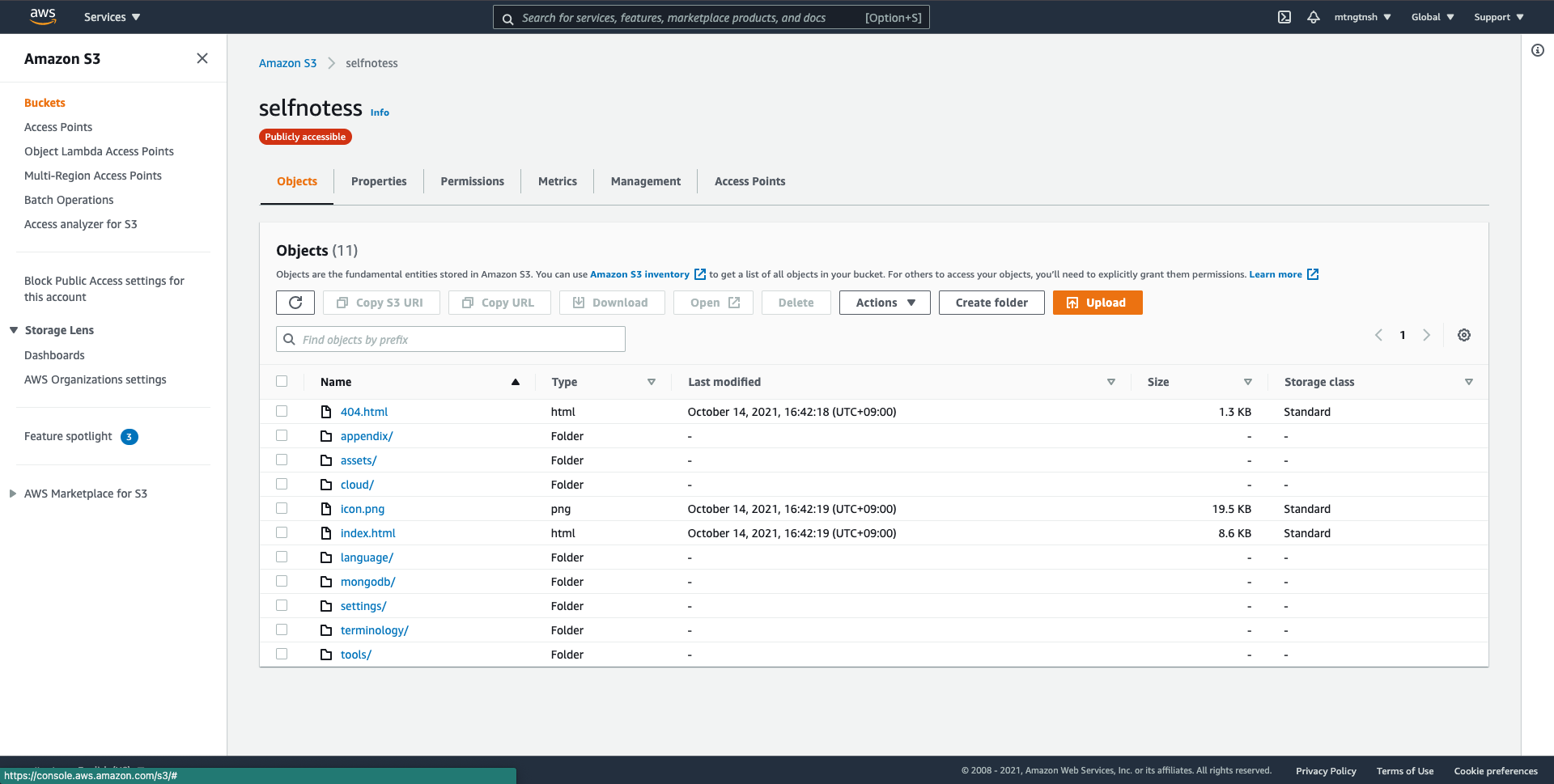Viewport: 1554px width, 784px height.
Task: Check the index.html row checkbox
Action: tap(282, 532)
